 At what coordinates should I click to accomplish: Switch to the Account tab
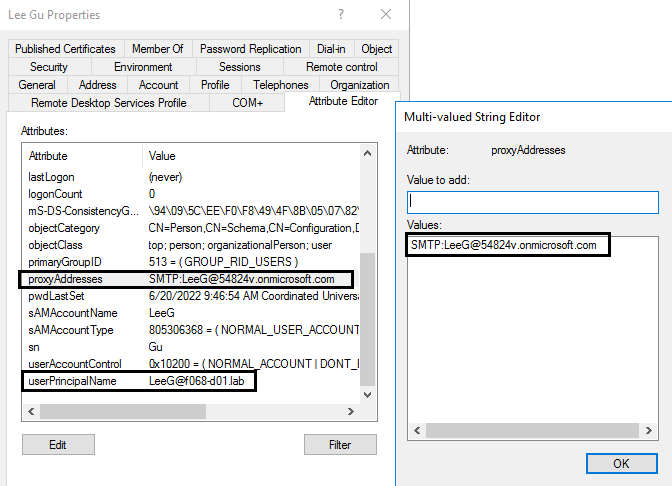(158, 85)
